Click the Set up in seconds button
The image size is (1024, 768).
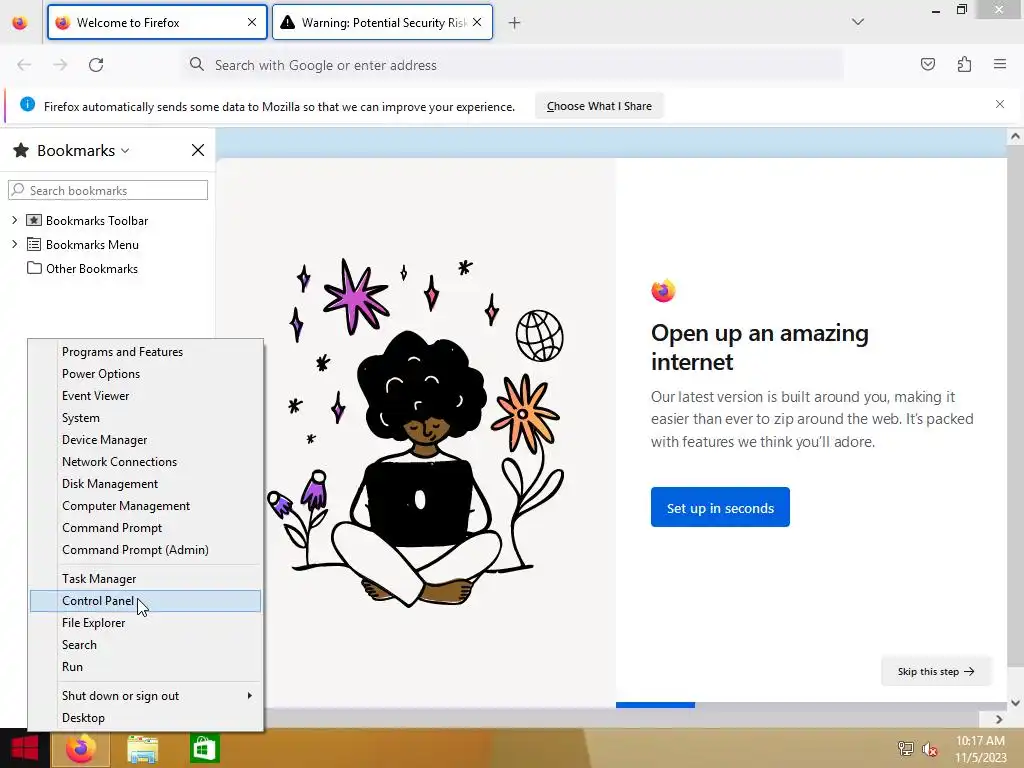[x=720, y=507]
